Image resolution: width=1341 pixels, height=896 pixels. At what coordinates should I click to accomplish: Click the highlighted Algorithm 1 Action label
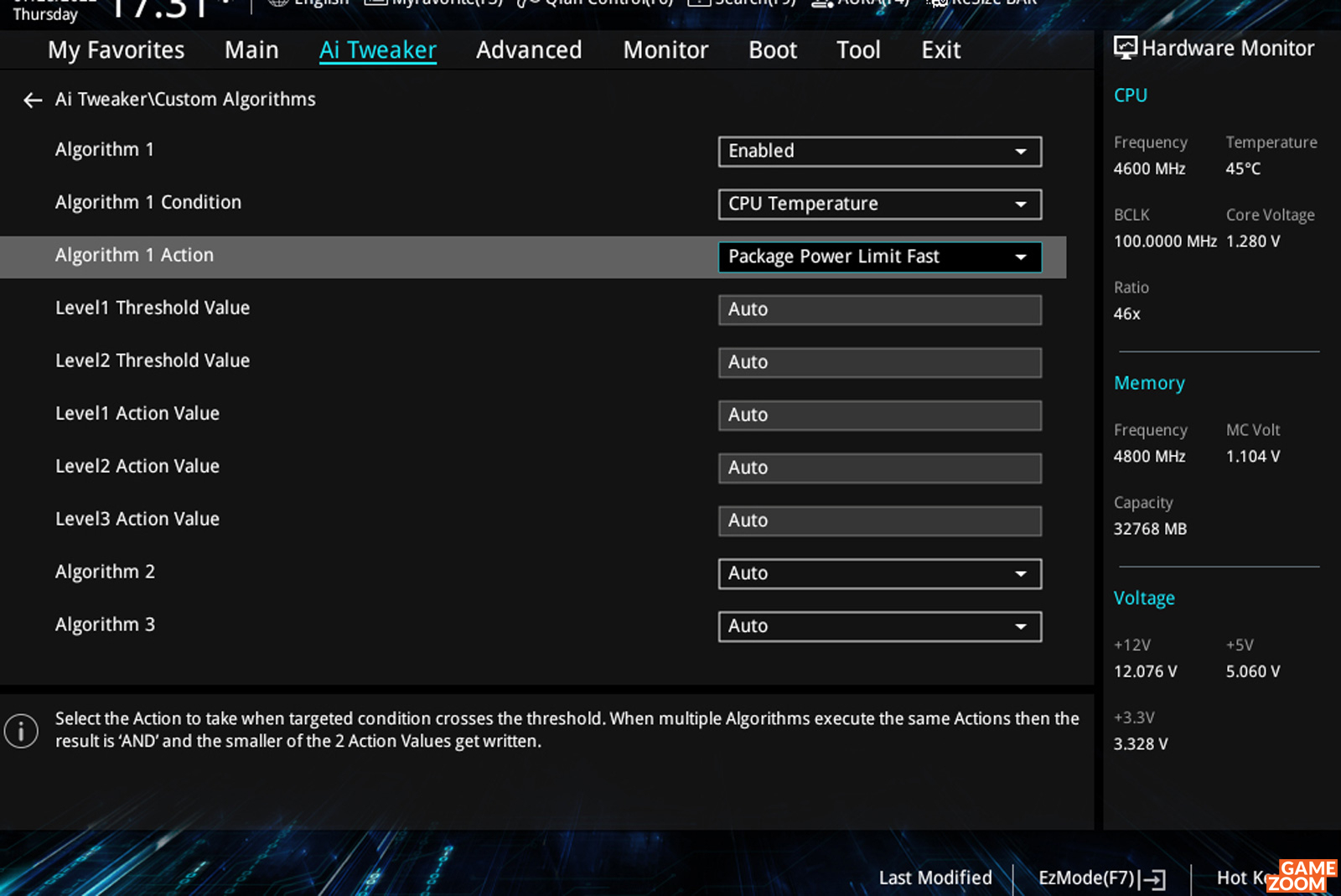134,256
